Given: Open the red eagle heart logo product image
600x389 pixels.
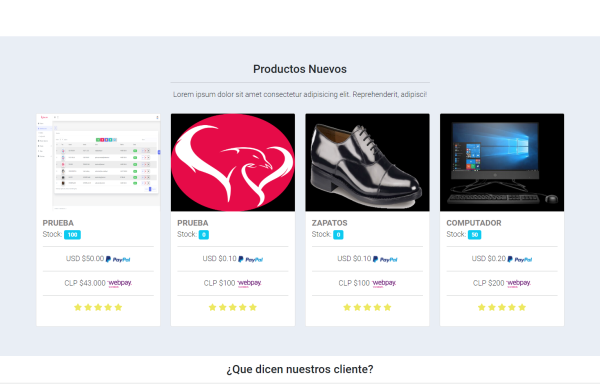Looking at the screenshot, I should [x=233, y=162].
